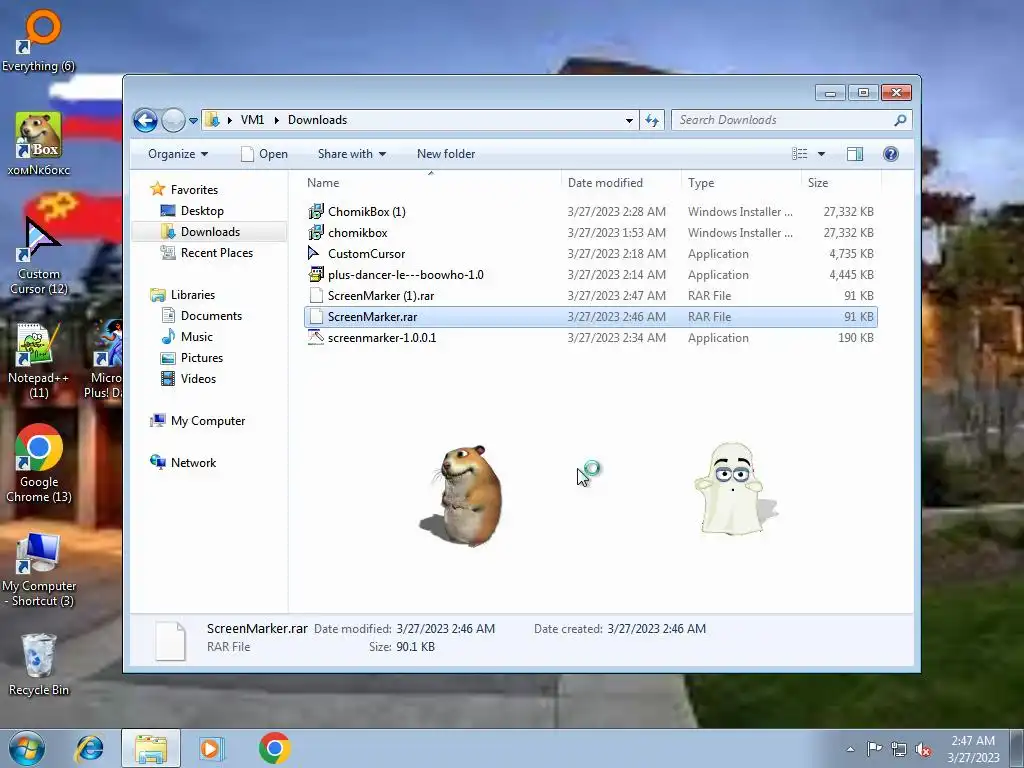
Task: Open Notepad++ (11) desktop shortcut
Action: [38, 360]
